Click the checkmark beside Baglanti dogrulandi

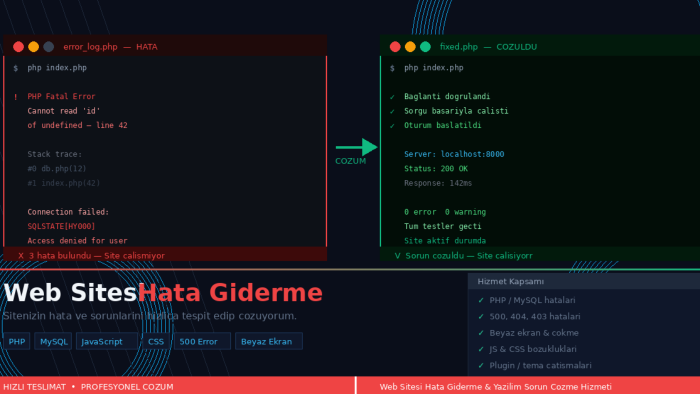click(x=392, y=97)
